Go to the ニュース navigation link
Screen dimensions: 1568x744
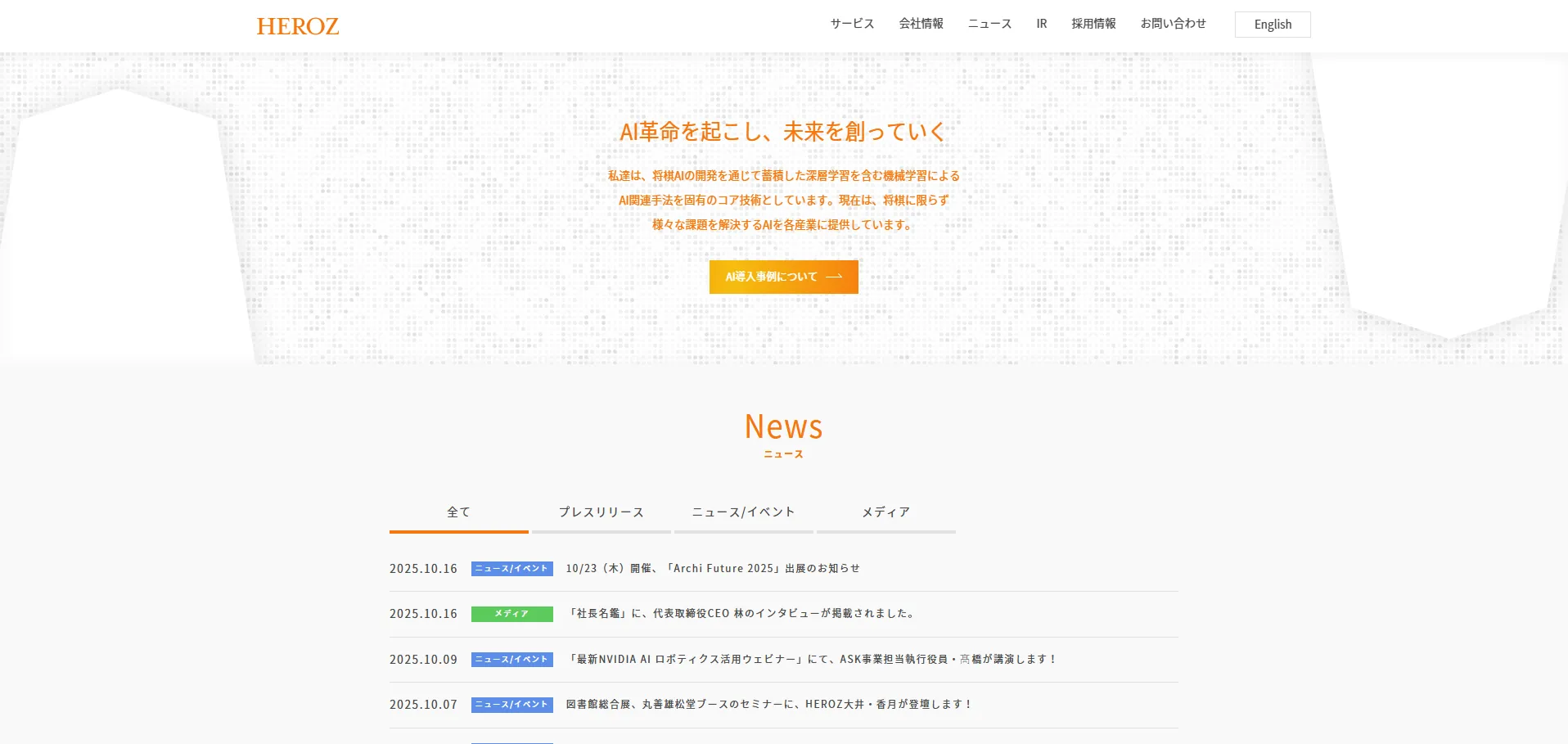[x=989, y=24]
